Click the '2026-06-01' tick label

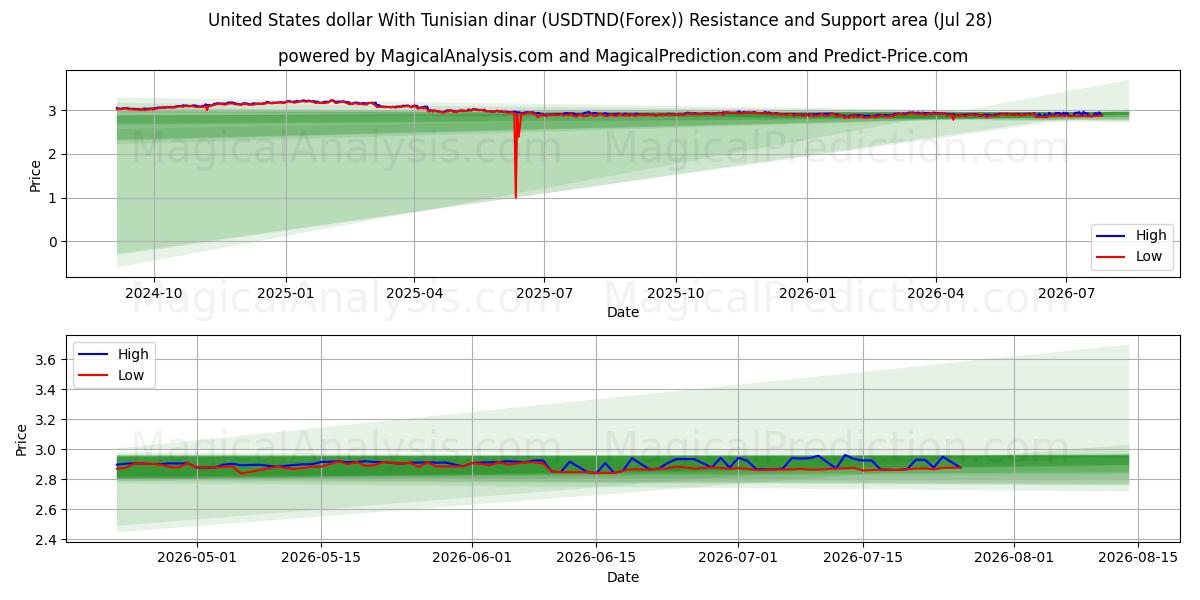(472, 557)
